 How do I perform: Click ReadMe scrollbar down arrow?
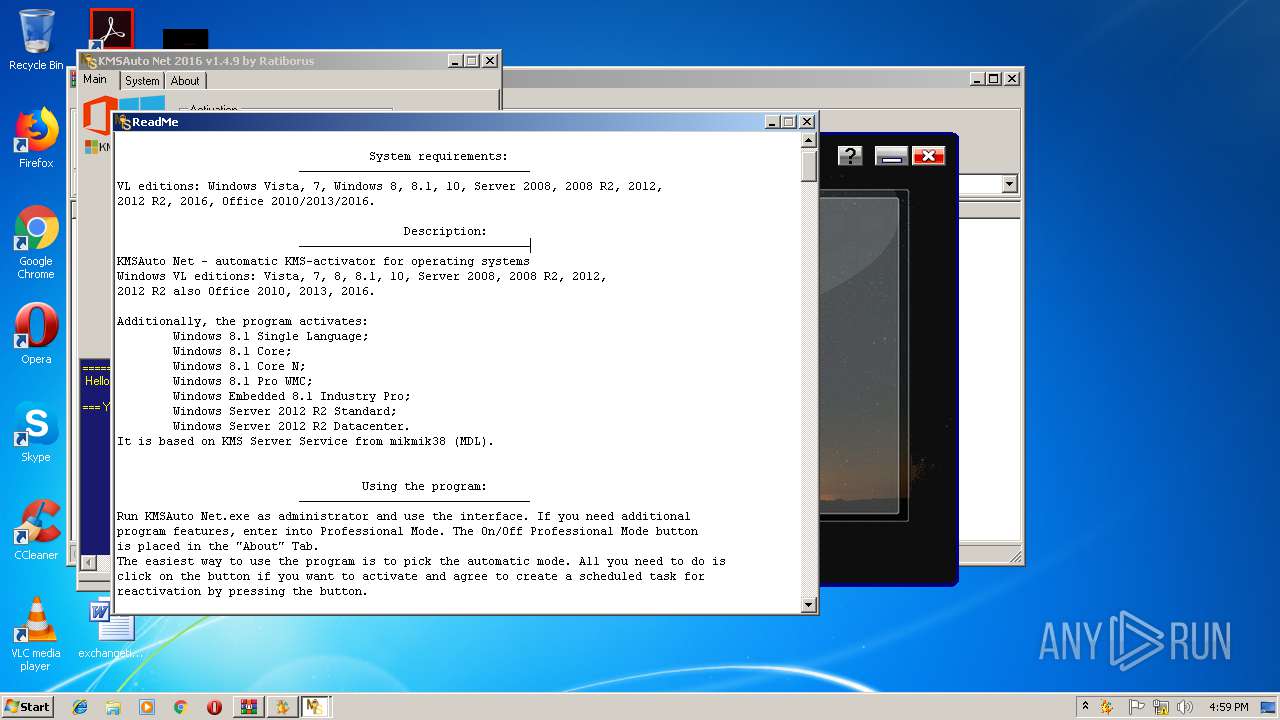[x=809, y=605]
